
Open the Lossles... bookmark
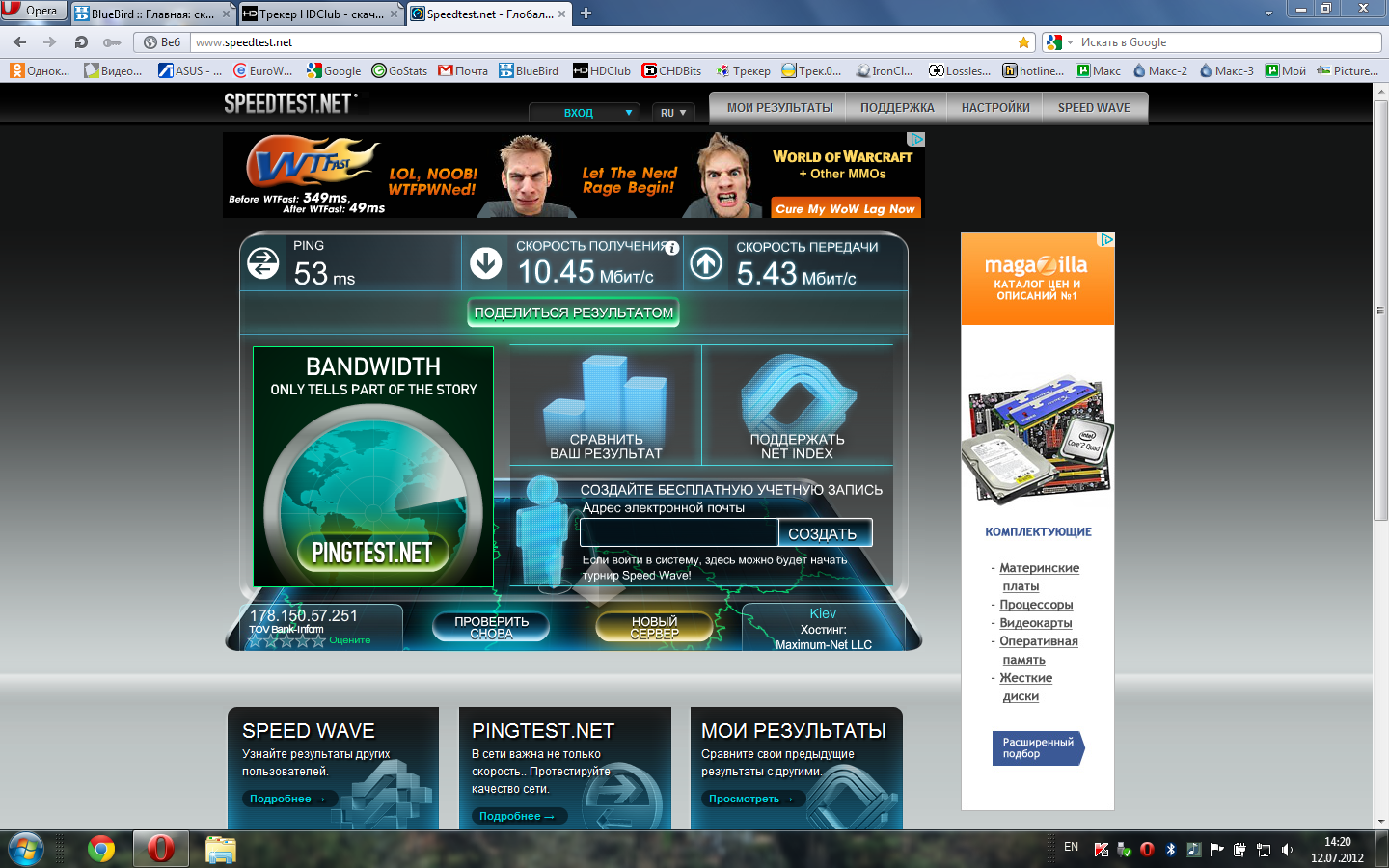960,70
